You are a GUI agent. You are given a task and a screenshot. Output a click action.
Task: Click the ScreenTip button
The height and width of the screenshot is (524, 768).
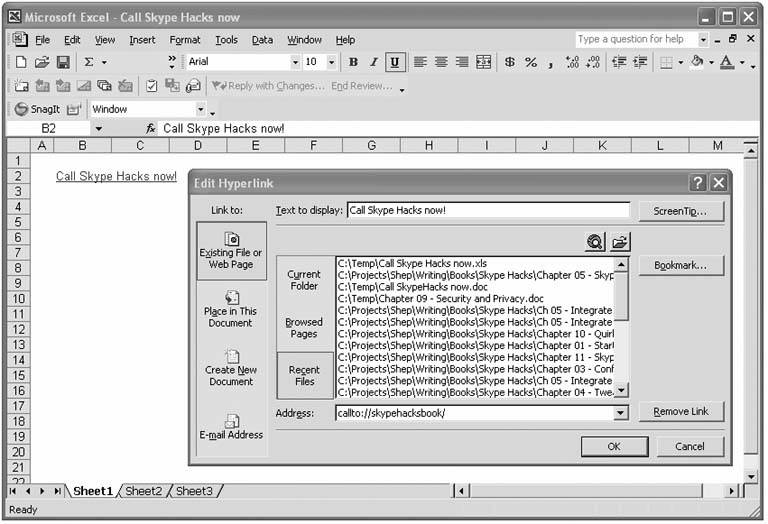tap(680, 211)
